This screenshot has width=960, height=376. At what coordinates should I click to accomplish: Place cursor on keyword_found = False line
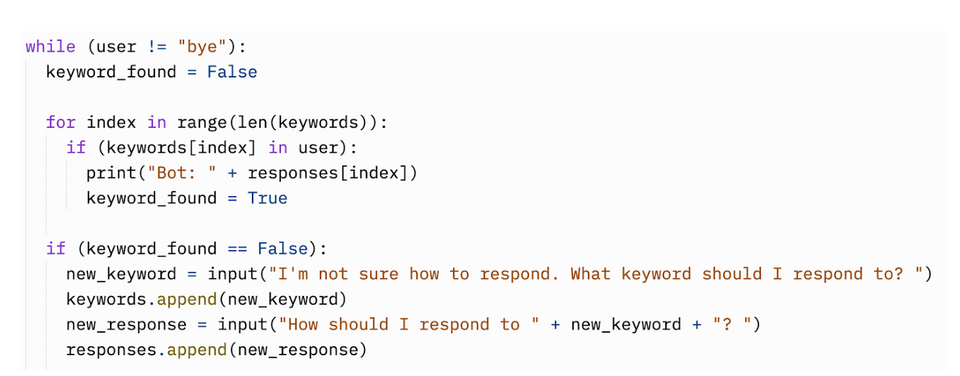[x=151, y=72]
